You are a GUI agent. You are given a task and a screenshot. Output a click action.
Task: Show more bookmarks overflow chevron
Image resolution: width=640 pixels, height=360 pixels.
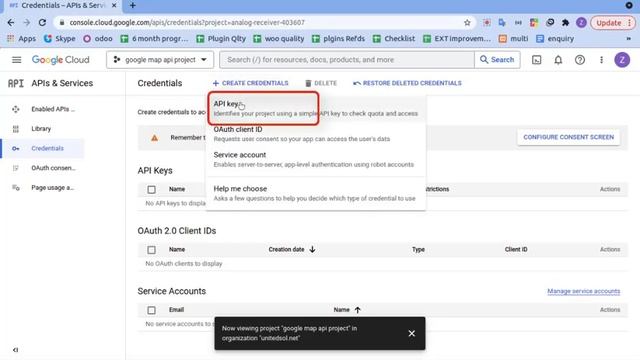point(629,39)
